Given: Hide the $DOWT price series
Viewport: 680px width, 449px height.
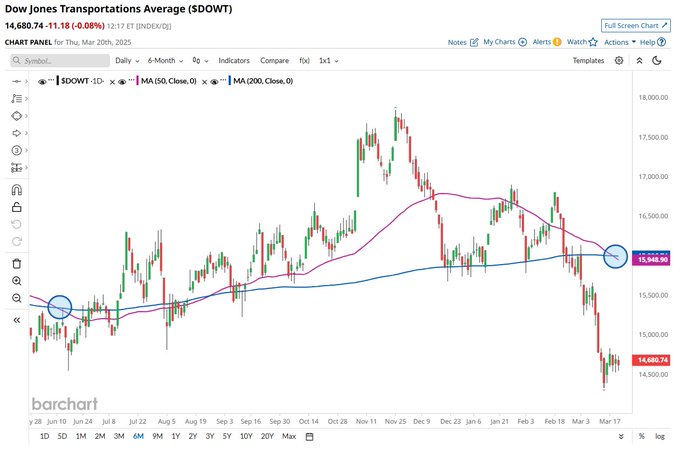Looking at the screenshot, I should tap(42, 80).
